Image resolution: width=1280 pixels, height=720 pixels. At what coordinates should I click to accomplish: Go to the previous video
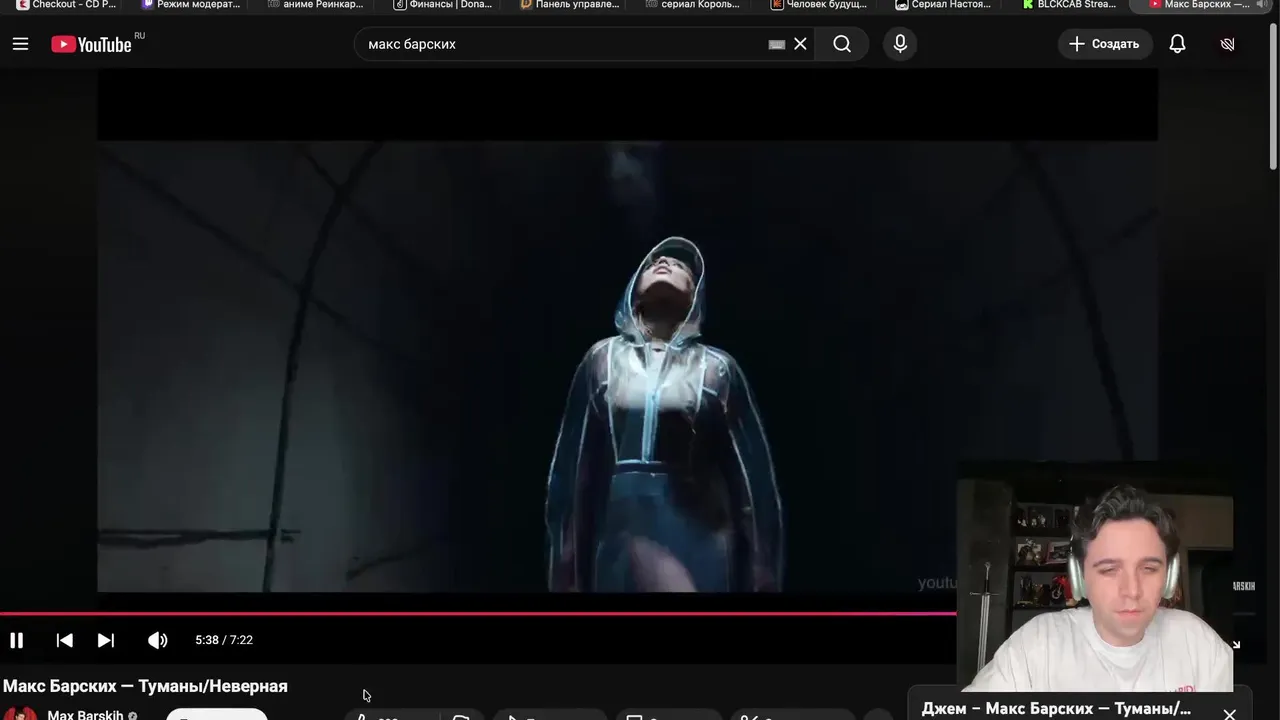coord(64,640)
